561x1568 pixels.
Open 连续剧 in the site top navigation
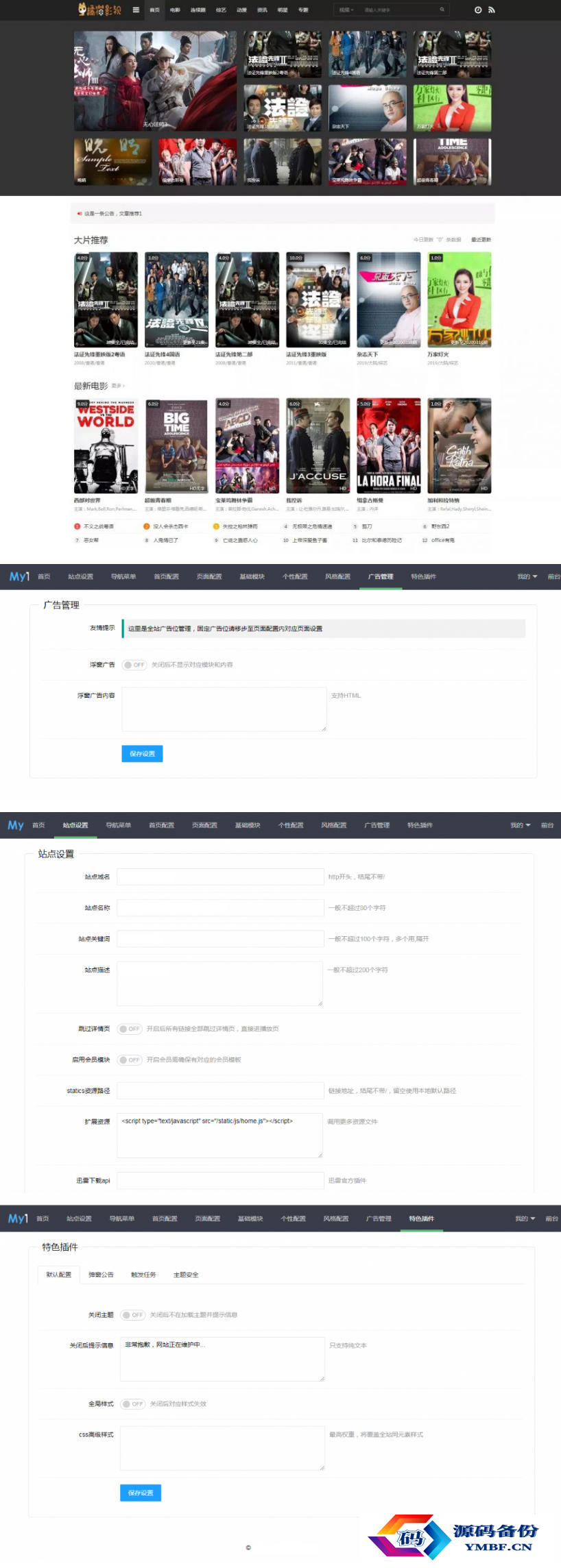tap(198, 10)
